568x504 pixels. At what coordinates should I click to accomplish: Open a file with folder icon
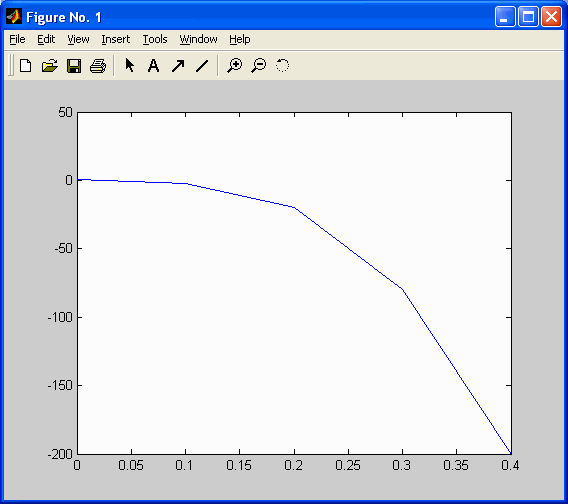pyautogui.click(x=50, y=66)
